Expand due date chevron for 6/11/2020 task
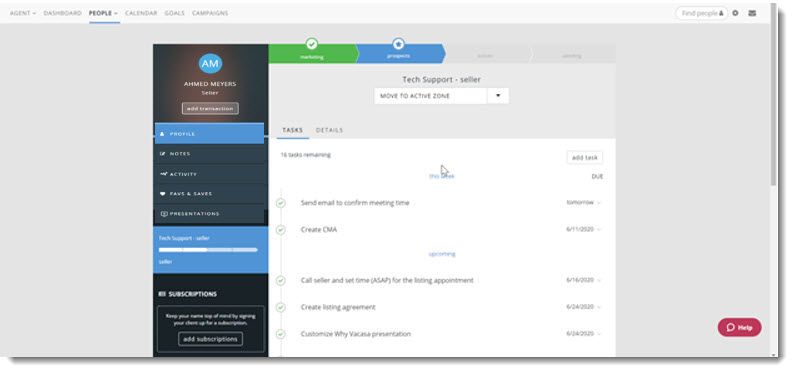Screen dimensions: 793x372 click(x=599, y=229)
